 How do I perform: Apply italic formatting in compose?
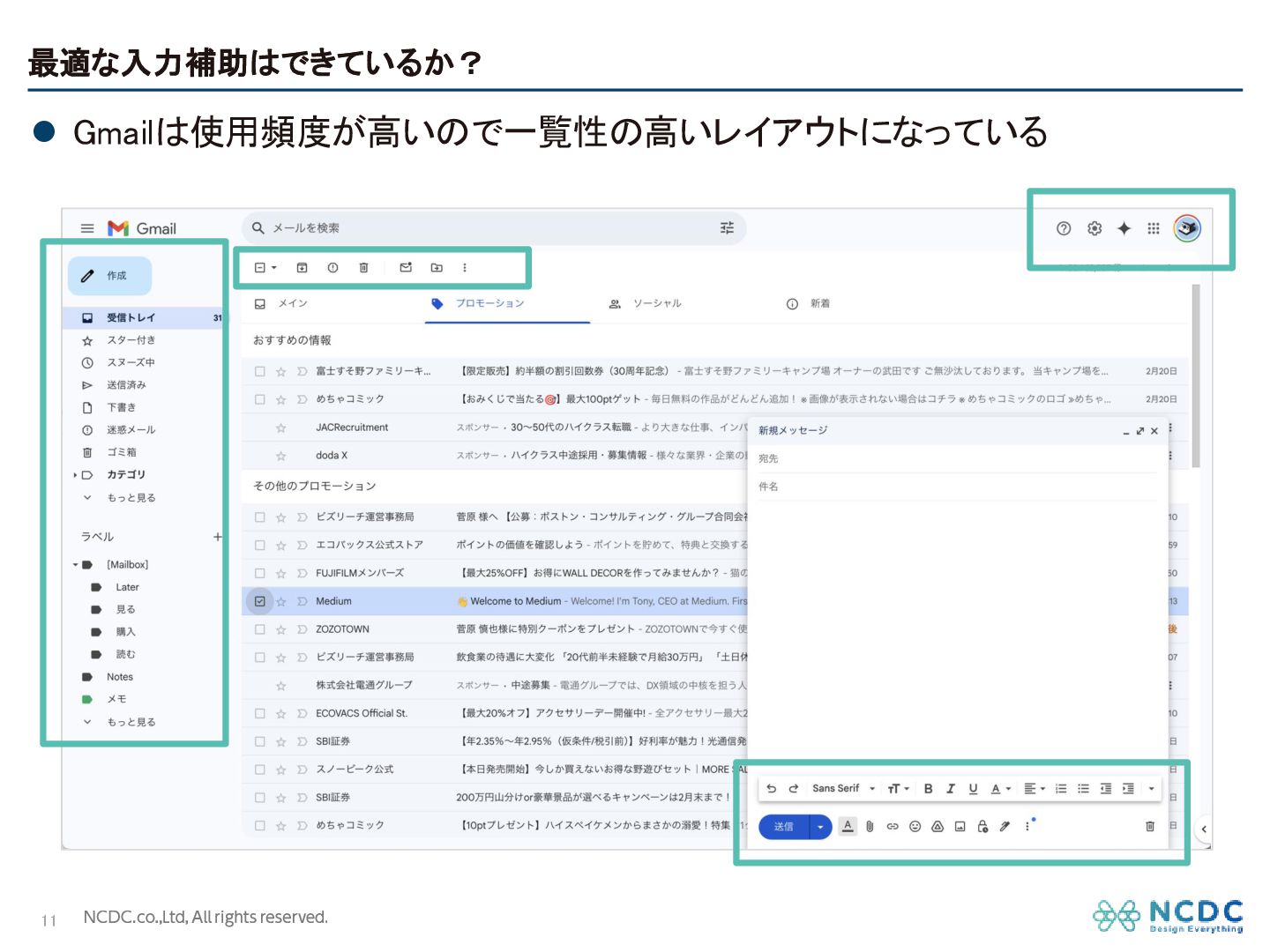pos(950,789)
